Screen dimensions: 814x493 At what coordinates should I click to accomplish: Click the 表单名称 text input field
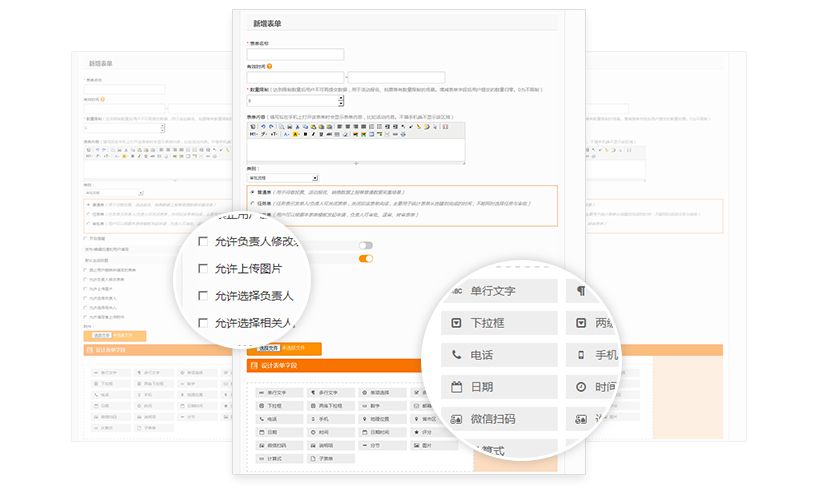pyautogui.click(x=295, y=55)
